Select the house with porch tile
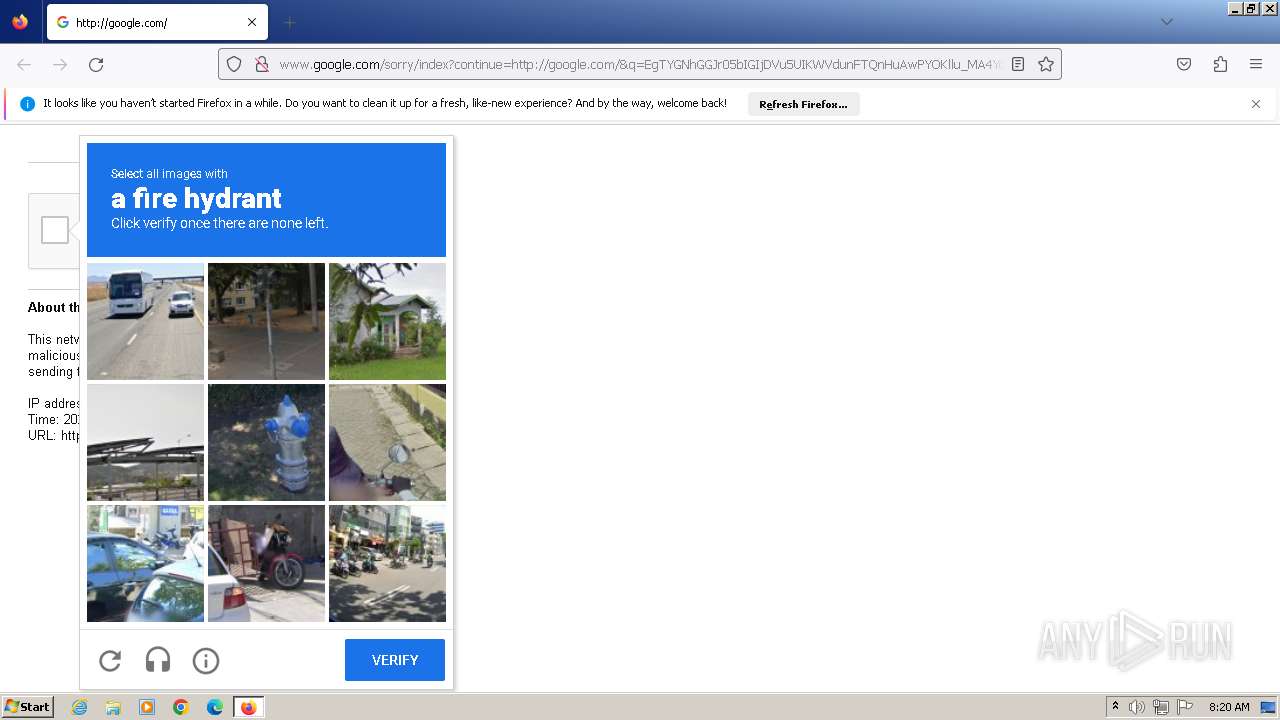This screenshot has height=720, width=1280. (x=387, y=321)
